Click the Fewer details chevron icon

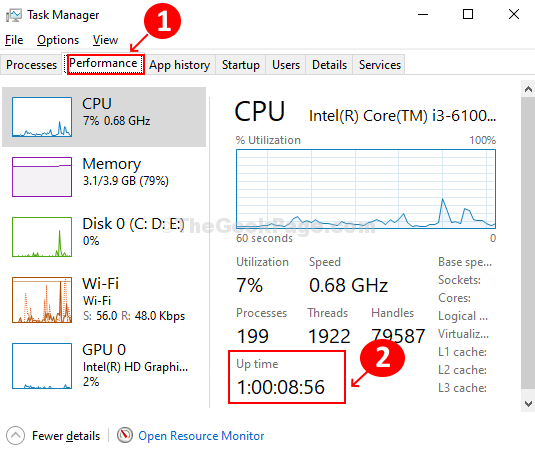[x=15, y=436]
